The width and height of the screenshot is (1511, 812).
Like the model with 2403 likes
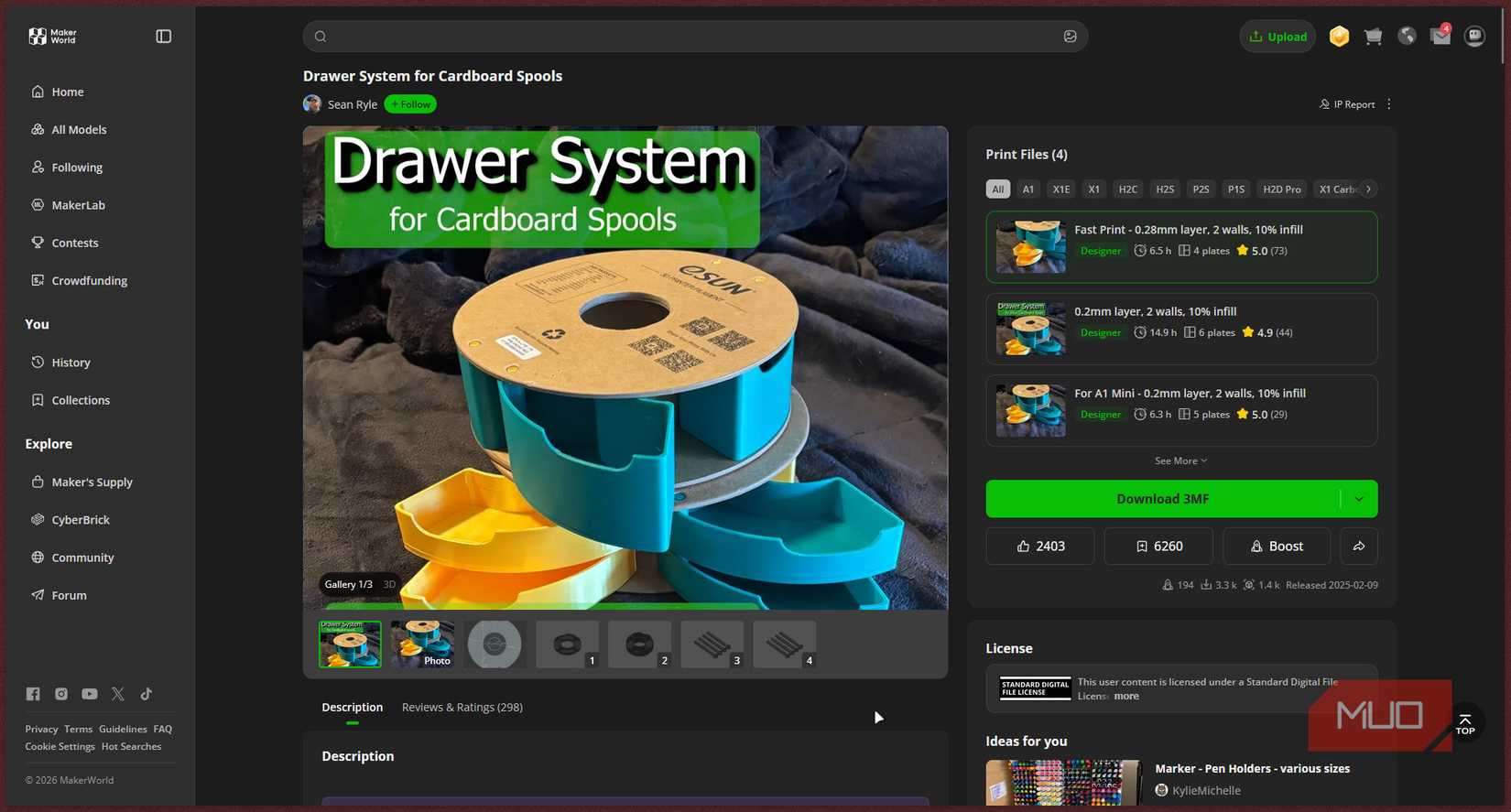(x=1040, y=547)
